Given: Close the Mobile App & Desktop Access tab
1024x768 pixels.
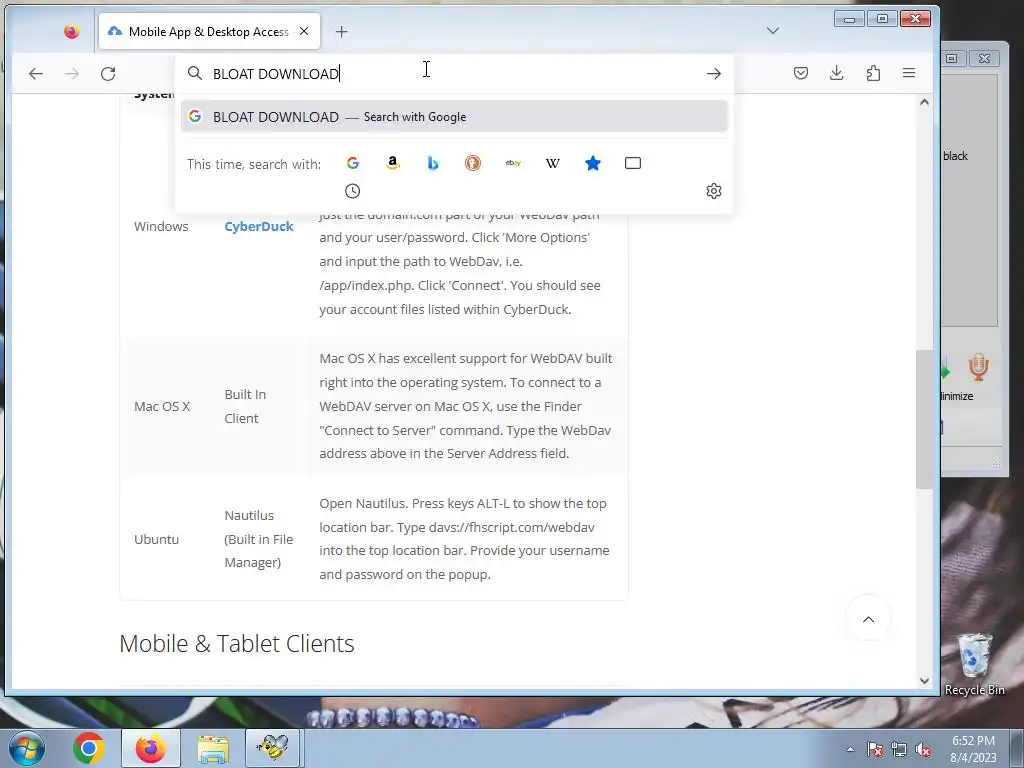Looking at the screenshot, I should point(304,31).
